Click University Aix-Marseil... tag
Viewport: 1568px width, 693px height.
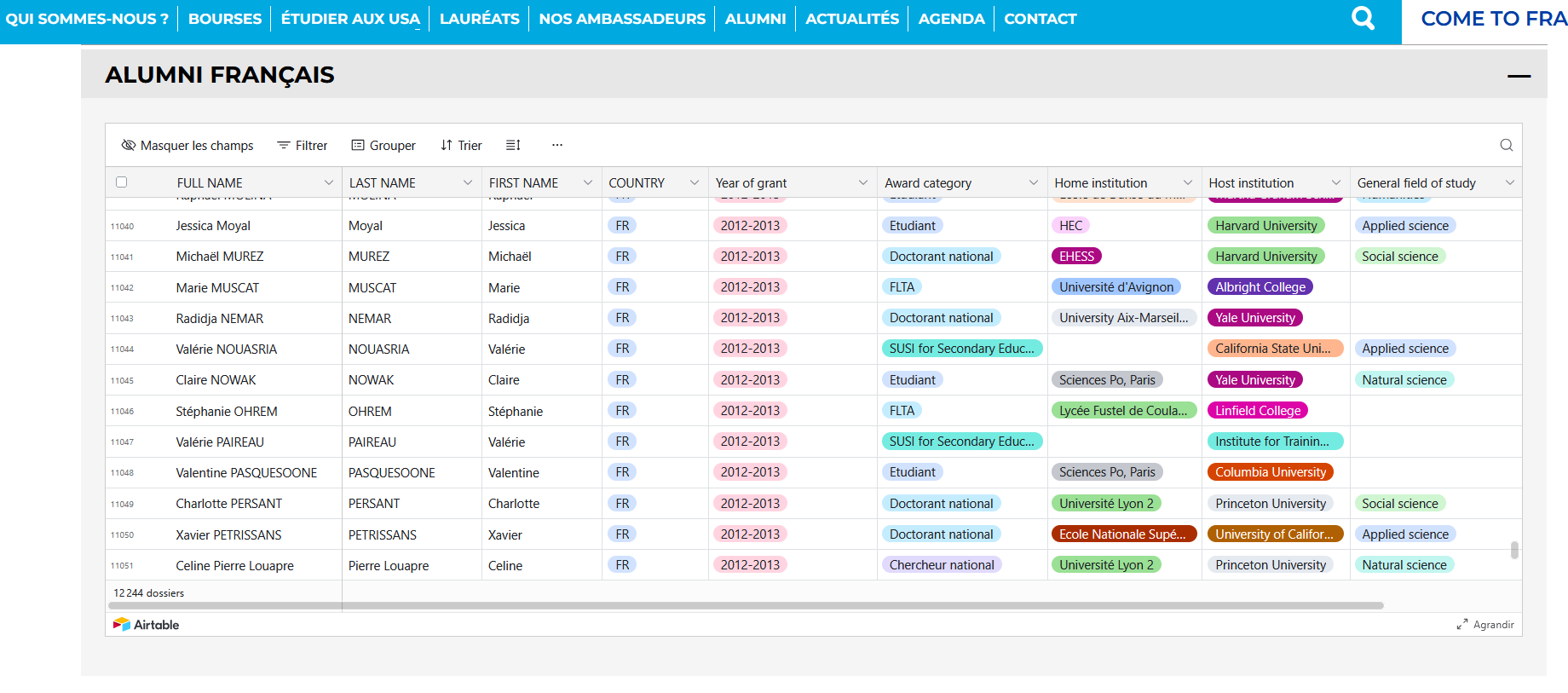point(1124,318)
